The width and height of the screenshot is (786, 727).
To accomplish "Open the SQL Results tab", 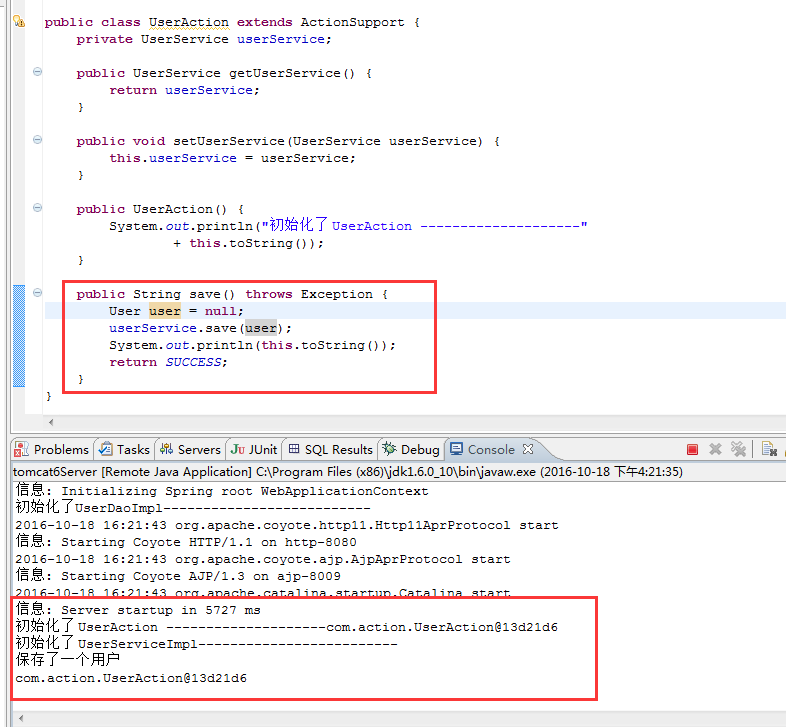I will point(331,449).
